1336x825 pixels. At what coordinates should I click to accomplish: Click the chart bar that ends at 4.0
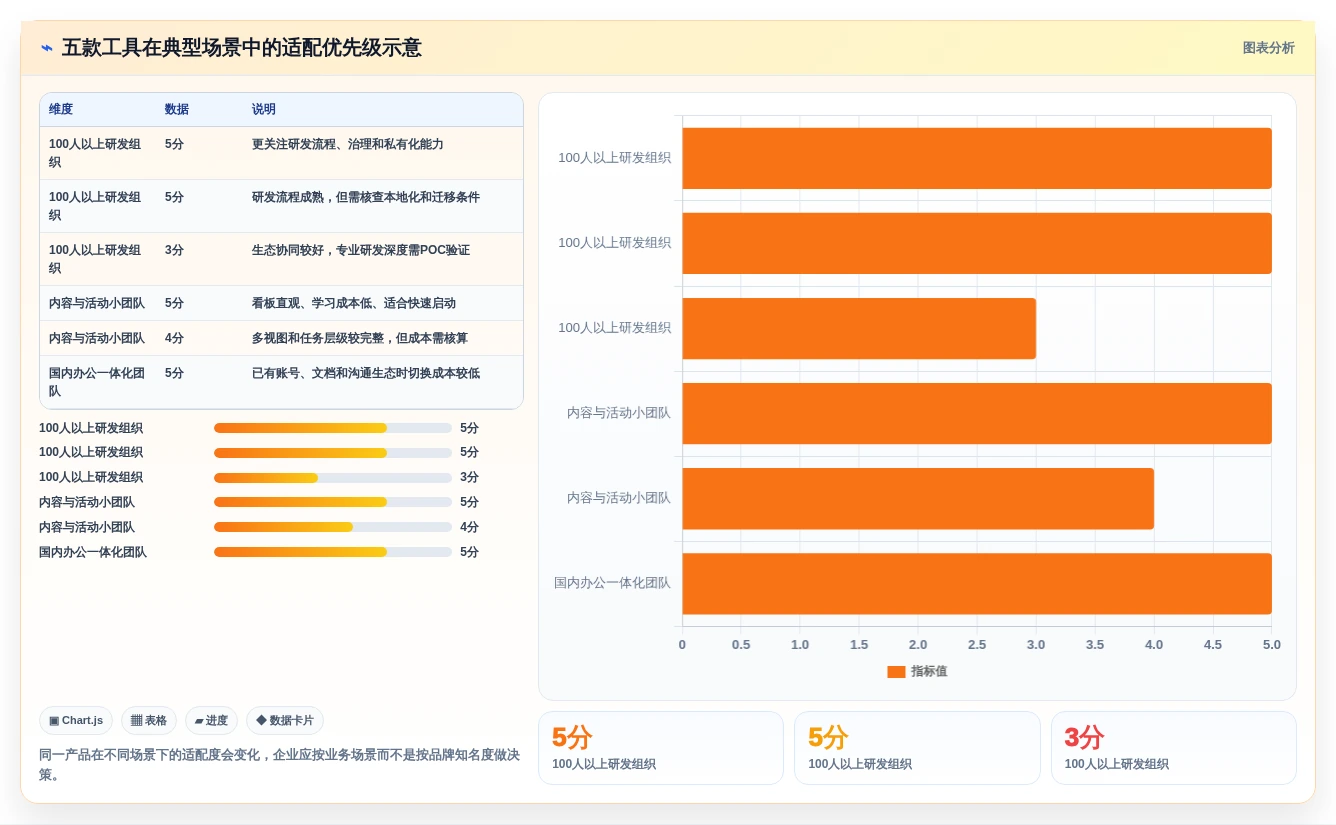[918, 499]
